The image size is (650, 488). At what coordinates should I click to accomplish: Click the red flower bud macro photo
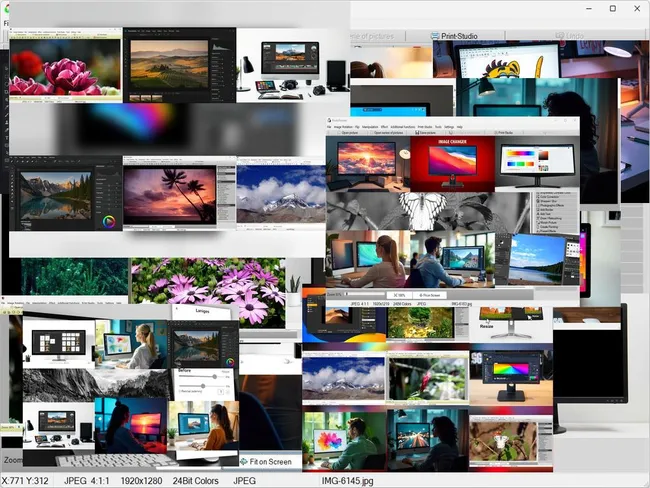[x=428, y=379]
